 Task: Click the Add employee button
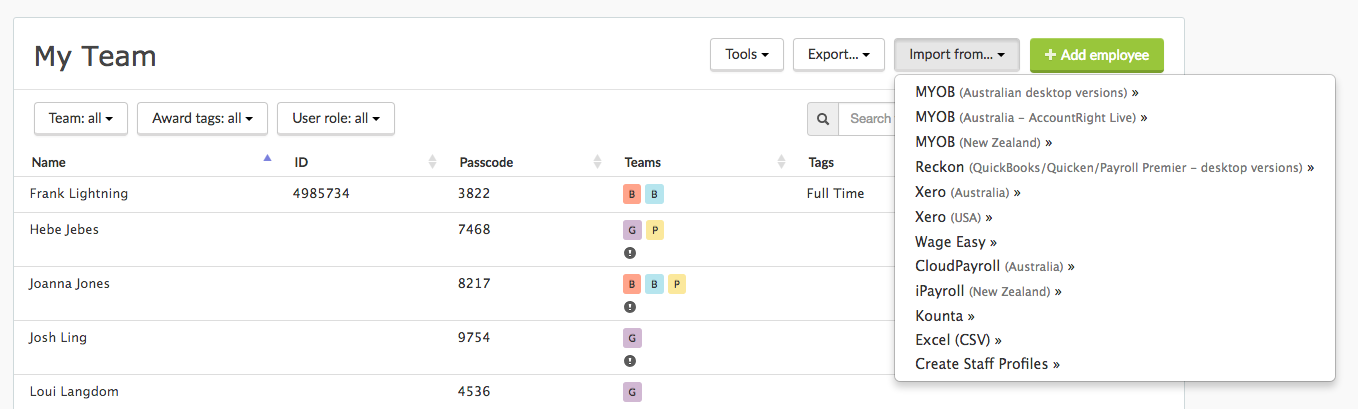pyautogui.click(x=1097, y=55)
